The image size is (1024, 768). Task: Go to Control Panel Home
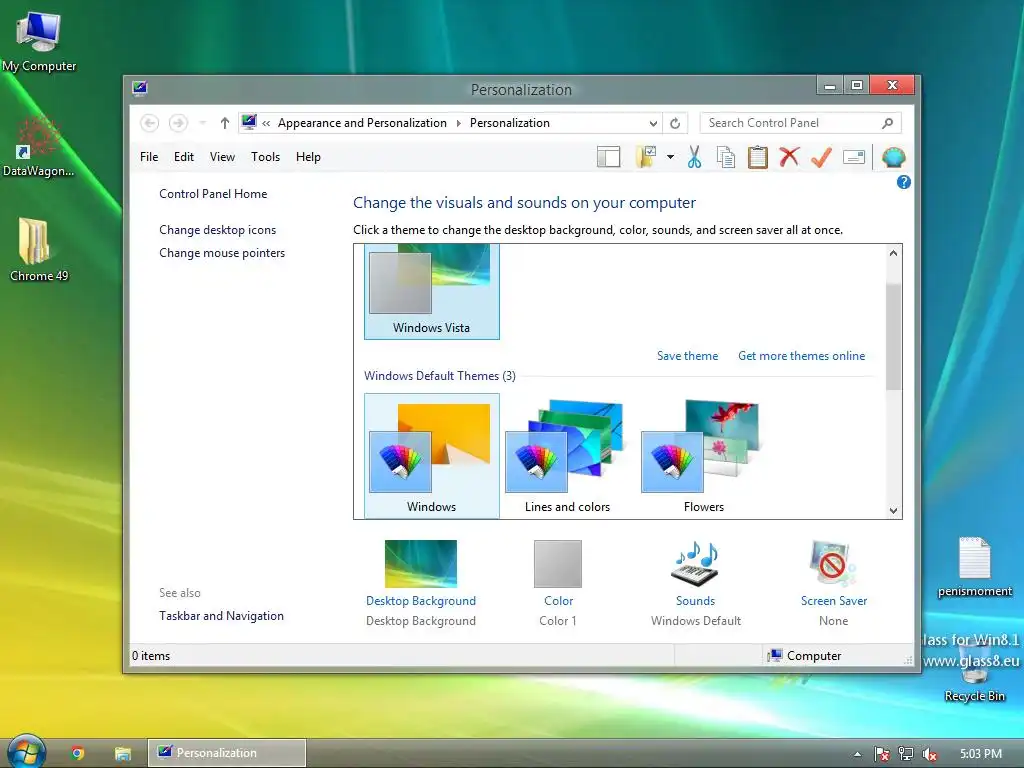coord(213,194)
